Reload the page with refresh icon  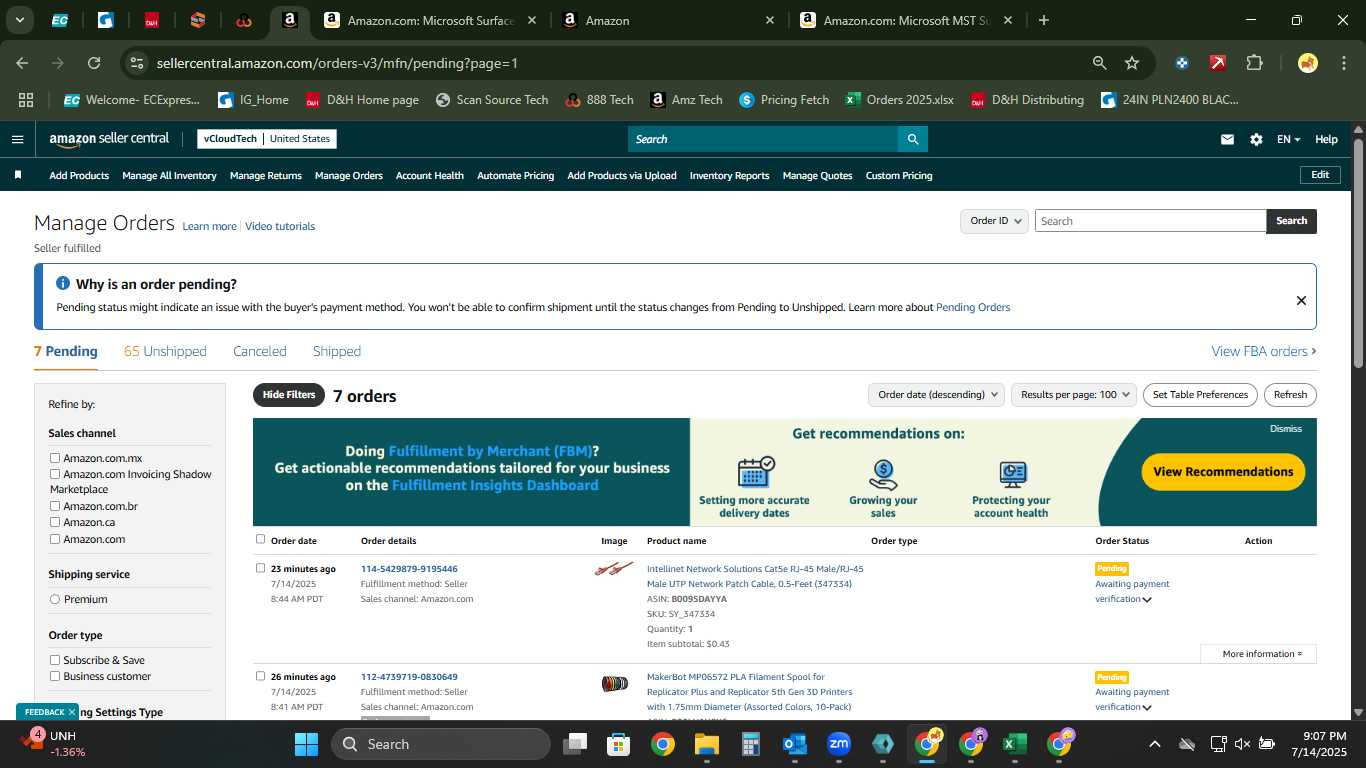click(94, 63)
